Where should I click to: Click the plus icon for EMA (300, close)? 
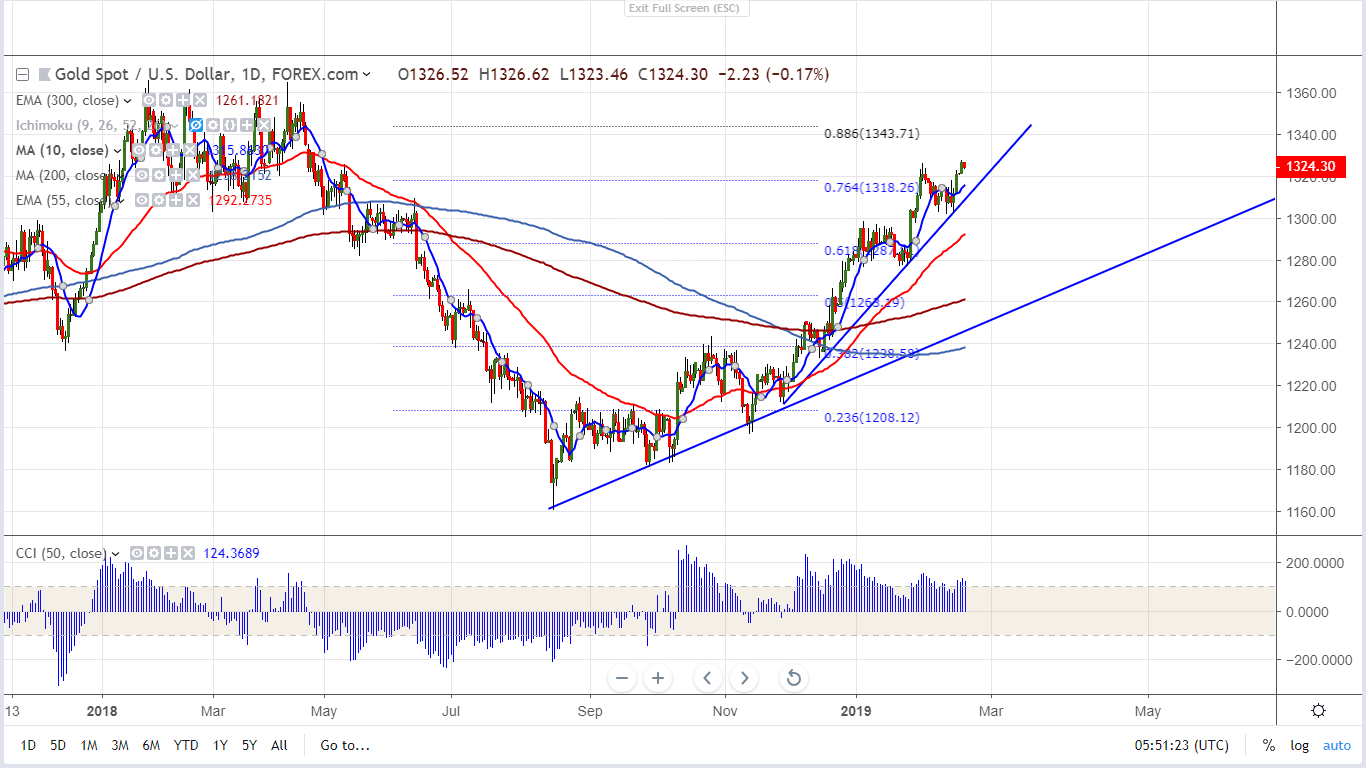pos(183,100)
